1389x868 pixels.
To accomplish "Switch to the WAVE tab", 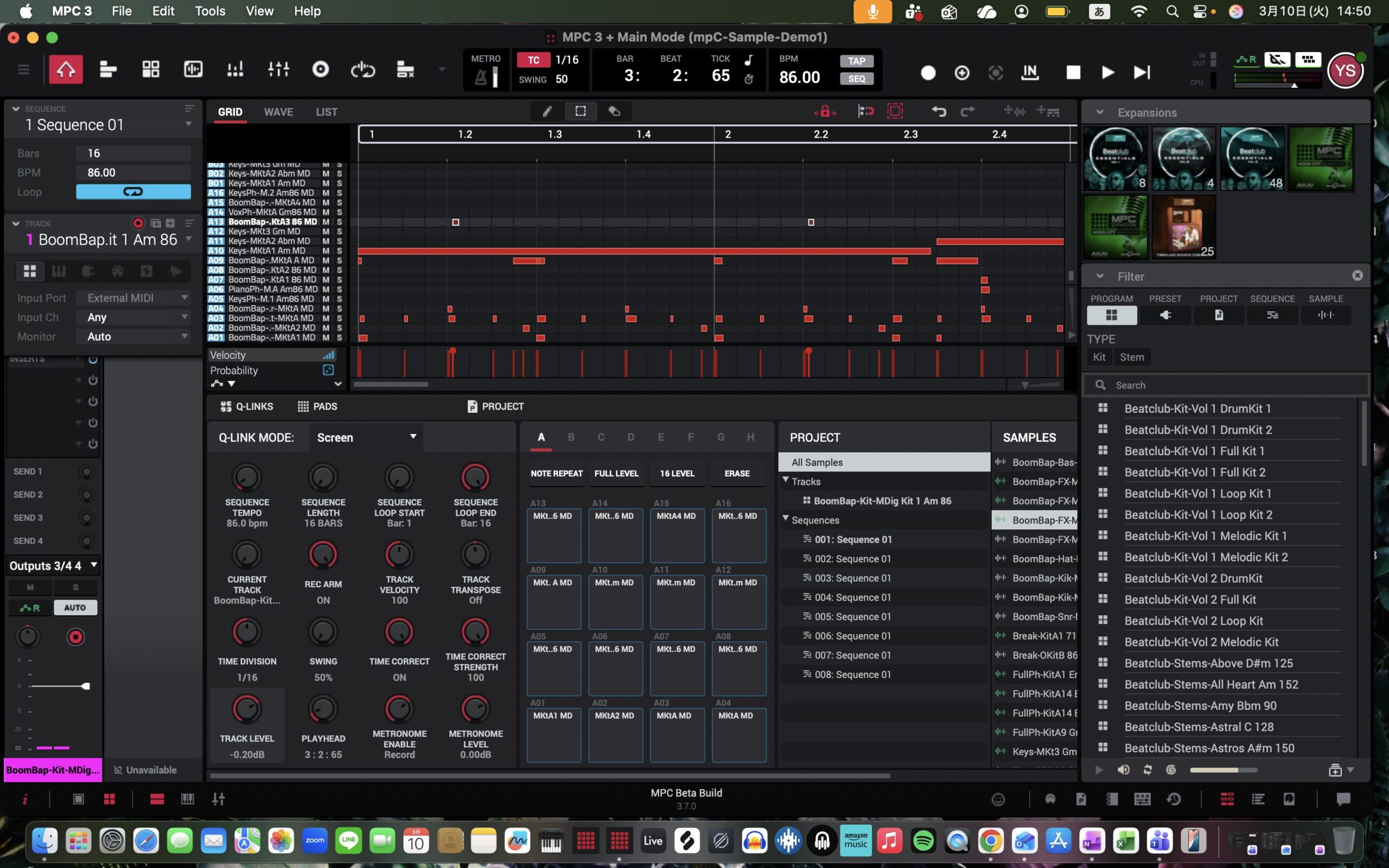I will point(278,112).
